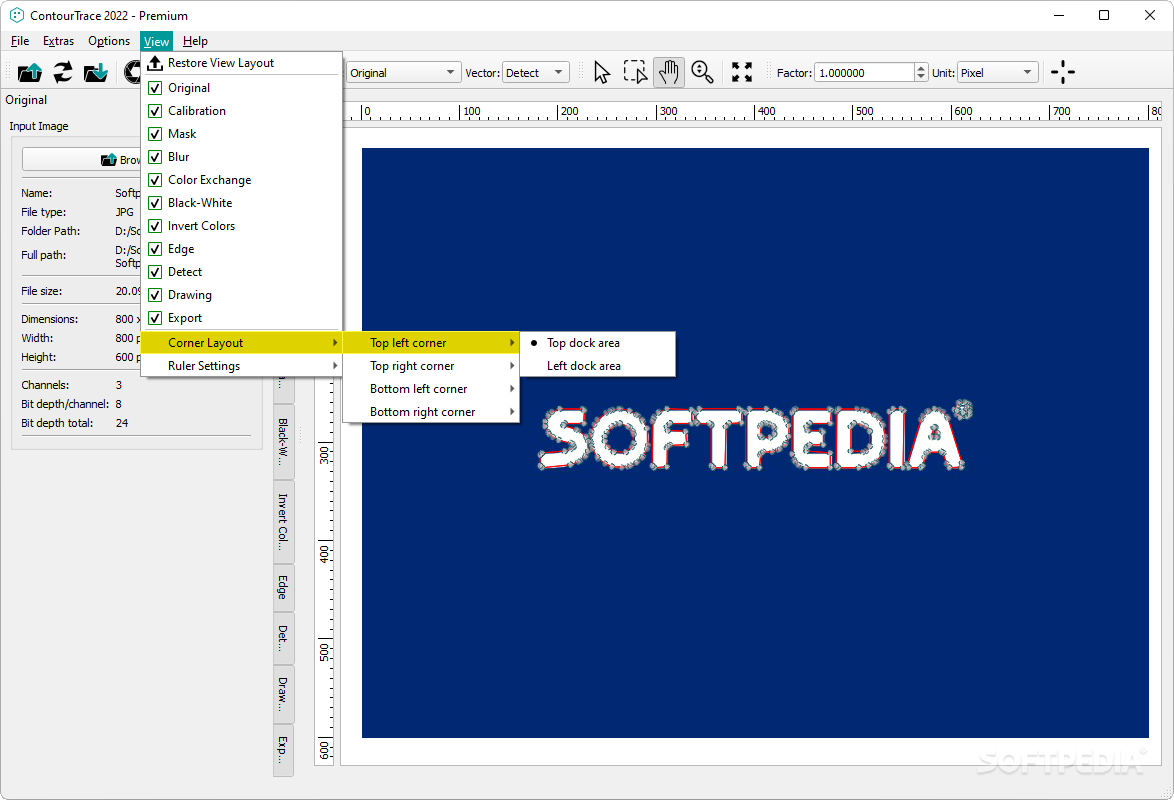Click the save to folder icon
1174x800 pixels.
[x=96, y=73]
